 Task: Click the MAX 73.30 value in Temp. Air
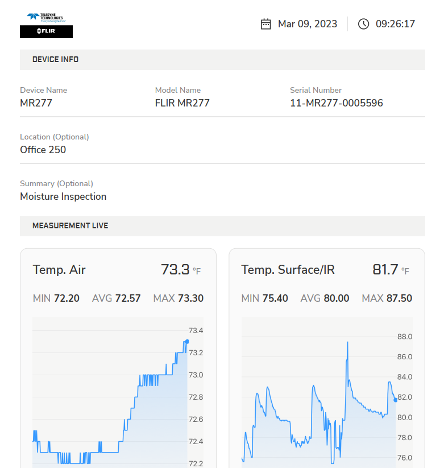click(x=178, y=298)
